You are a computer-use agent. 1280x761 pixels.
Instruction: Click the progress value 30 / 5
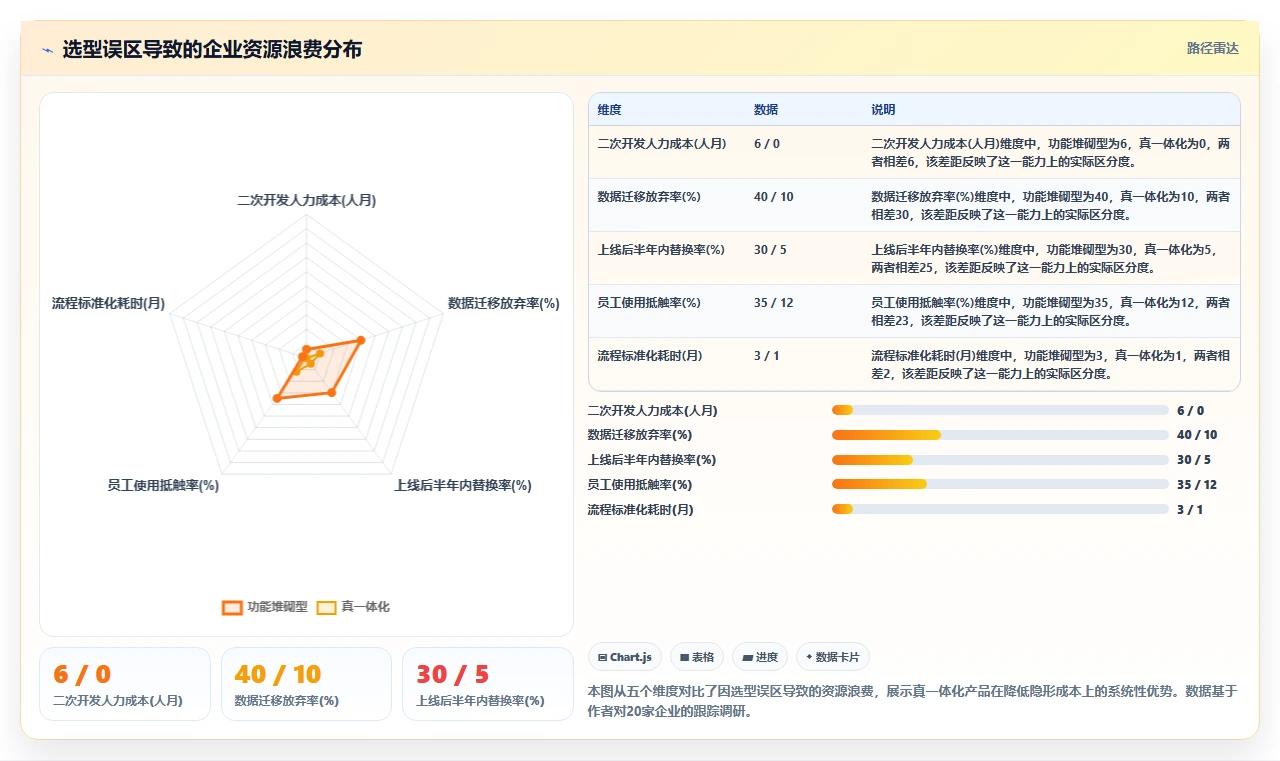(1194, 460)
